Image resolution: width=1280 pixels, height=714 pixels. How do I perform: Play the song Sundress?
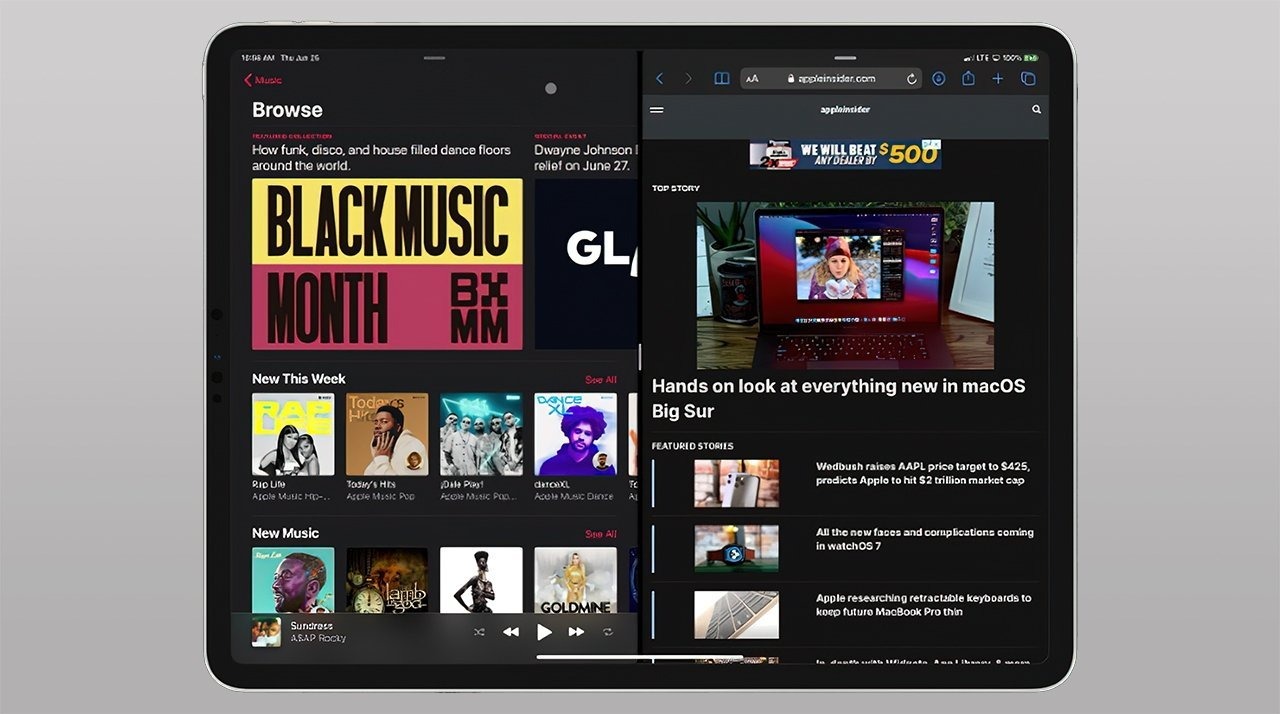click(544, 631)
